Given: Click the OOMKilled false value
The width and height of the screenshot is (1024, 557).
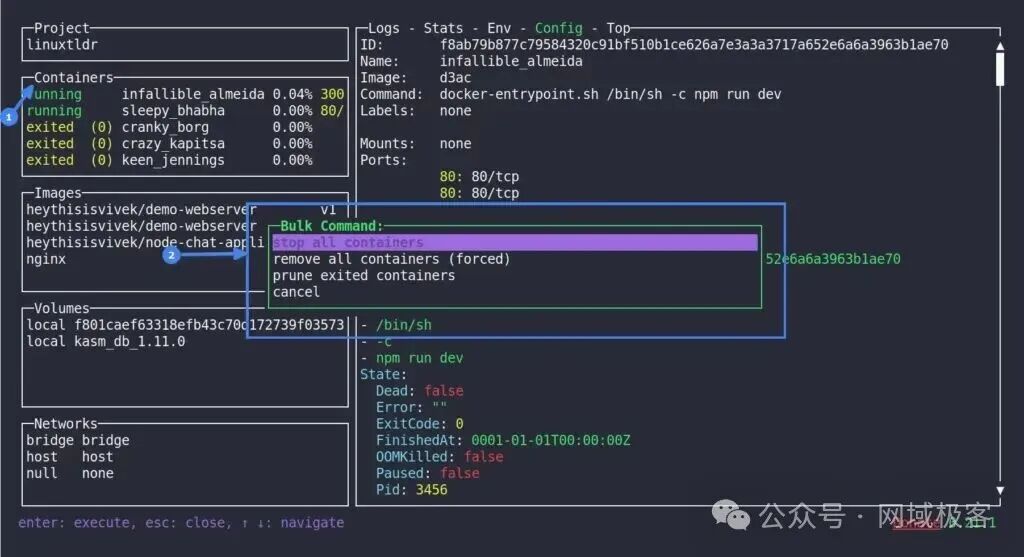Looking at the screenshot, I should [x=483, y=456].
